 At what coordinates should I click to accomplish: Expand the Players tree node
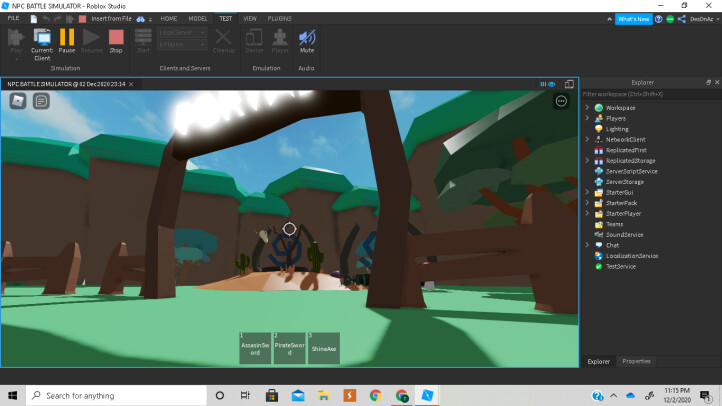tap(587, 118)
